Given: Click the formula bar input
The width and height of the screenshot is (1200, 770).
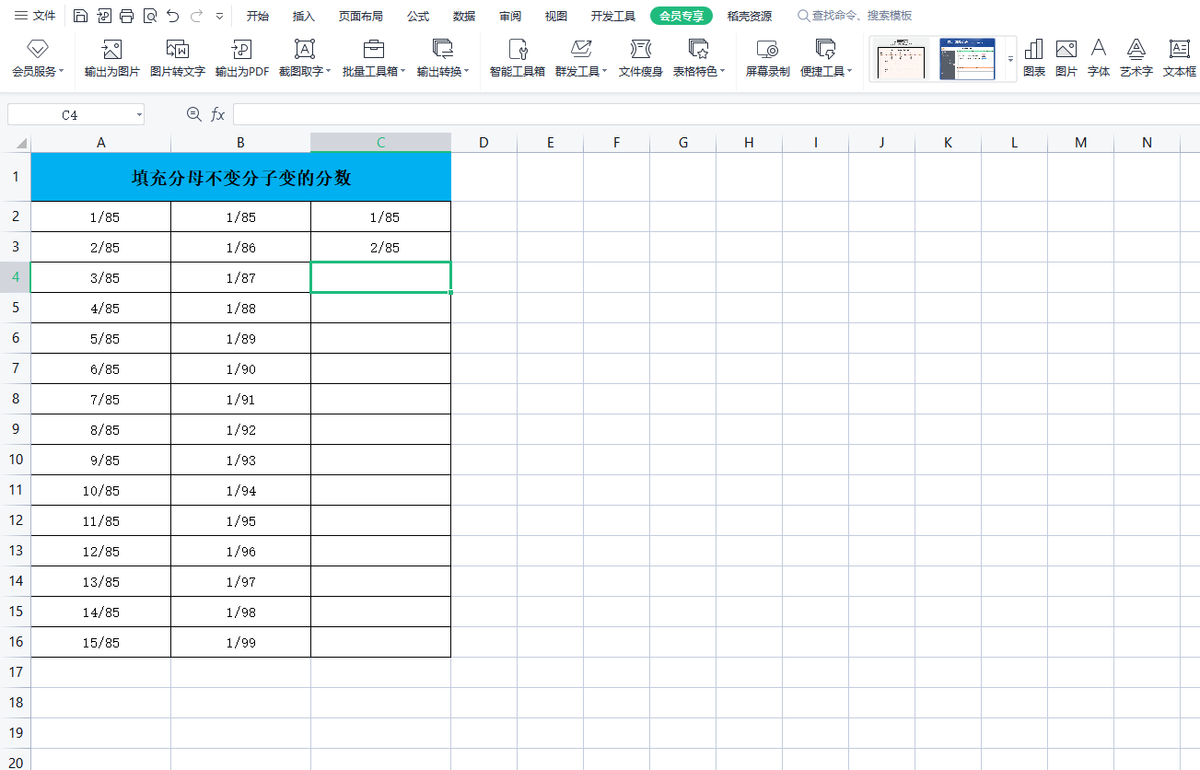Looking at the screenshot, I should tap(716, 115).
